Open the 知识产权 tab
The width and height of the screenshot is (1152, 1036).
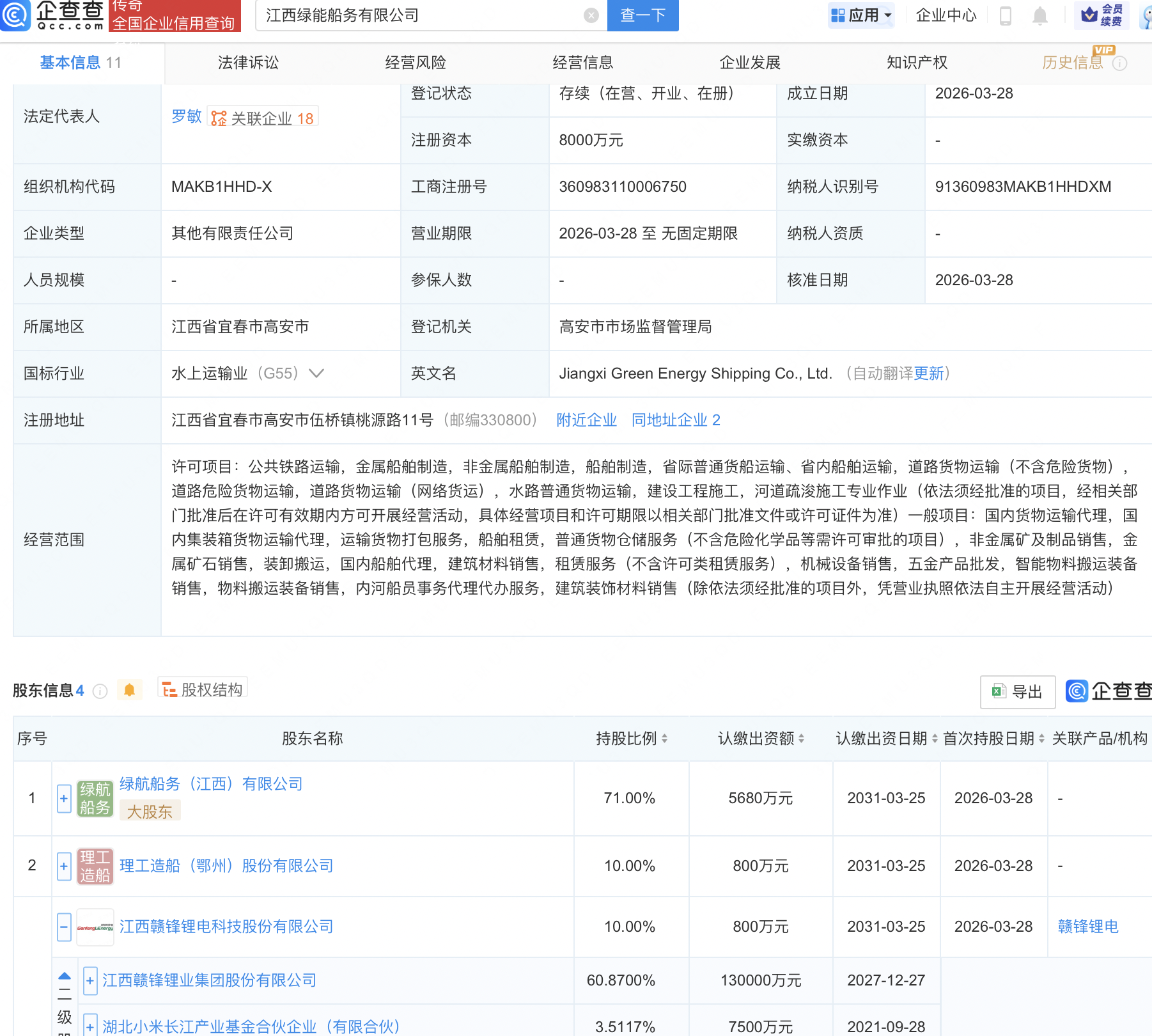tap(917, 62)
